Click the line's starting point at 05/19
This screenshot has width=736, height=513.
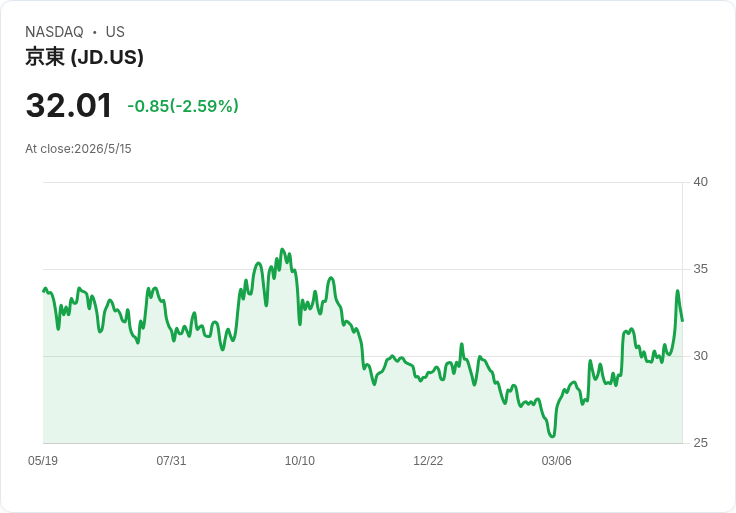tap(44, 291)
